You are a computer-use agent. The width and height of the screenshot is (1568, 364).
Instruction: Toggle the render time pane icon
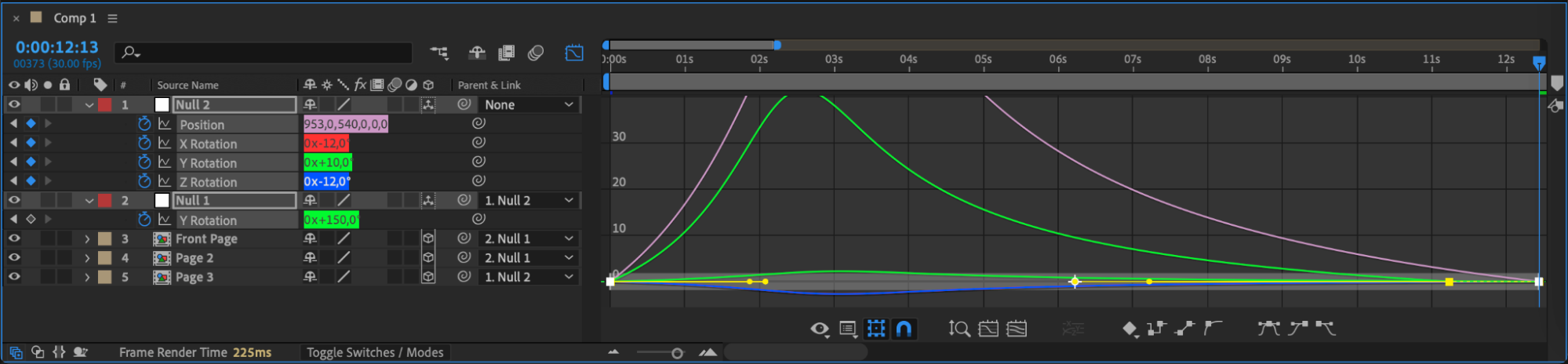[x=79, y=352]
